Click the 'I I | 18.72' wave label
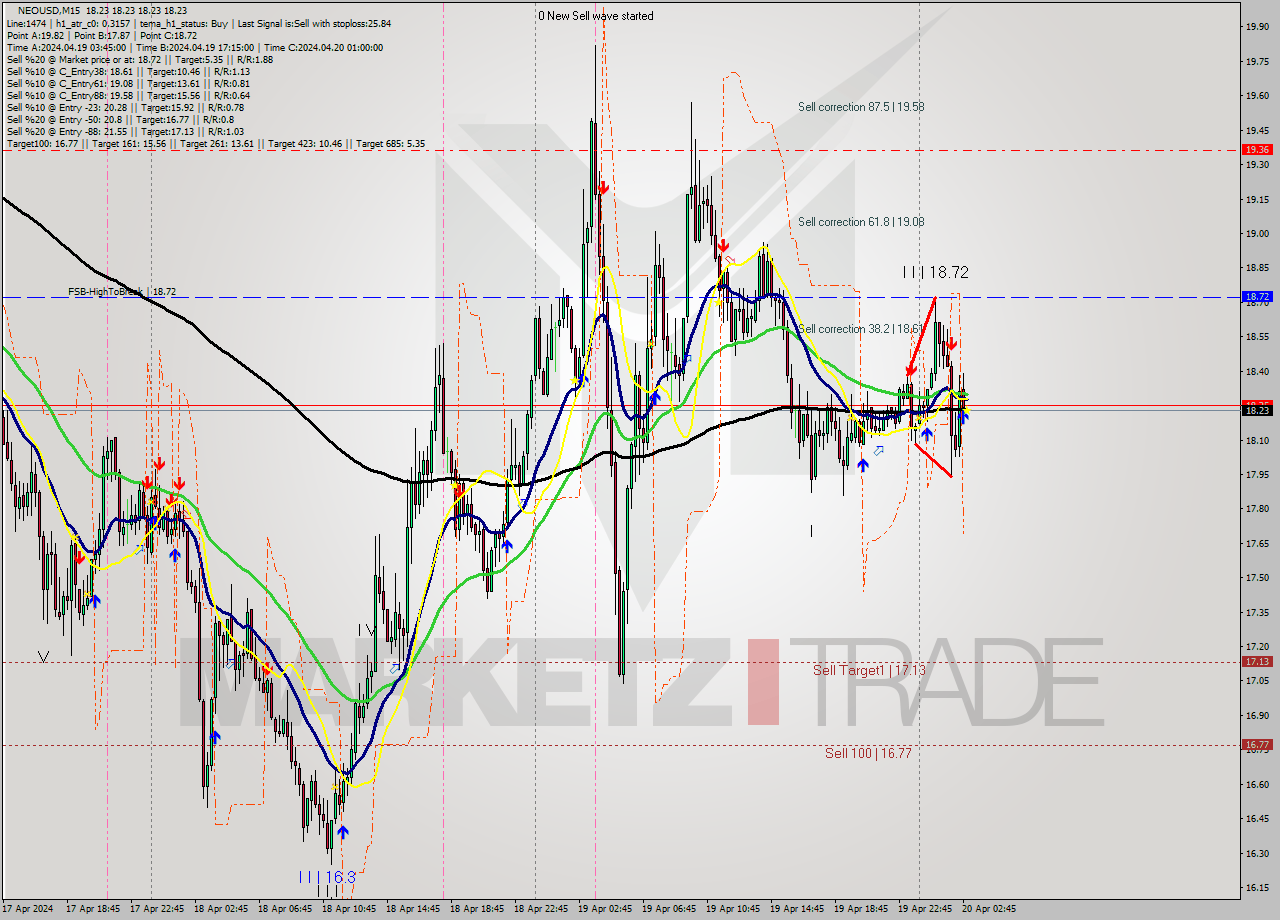 click(x=935, y=272)
